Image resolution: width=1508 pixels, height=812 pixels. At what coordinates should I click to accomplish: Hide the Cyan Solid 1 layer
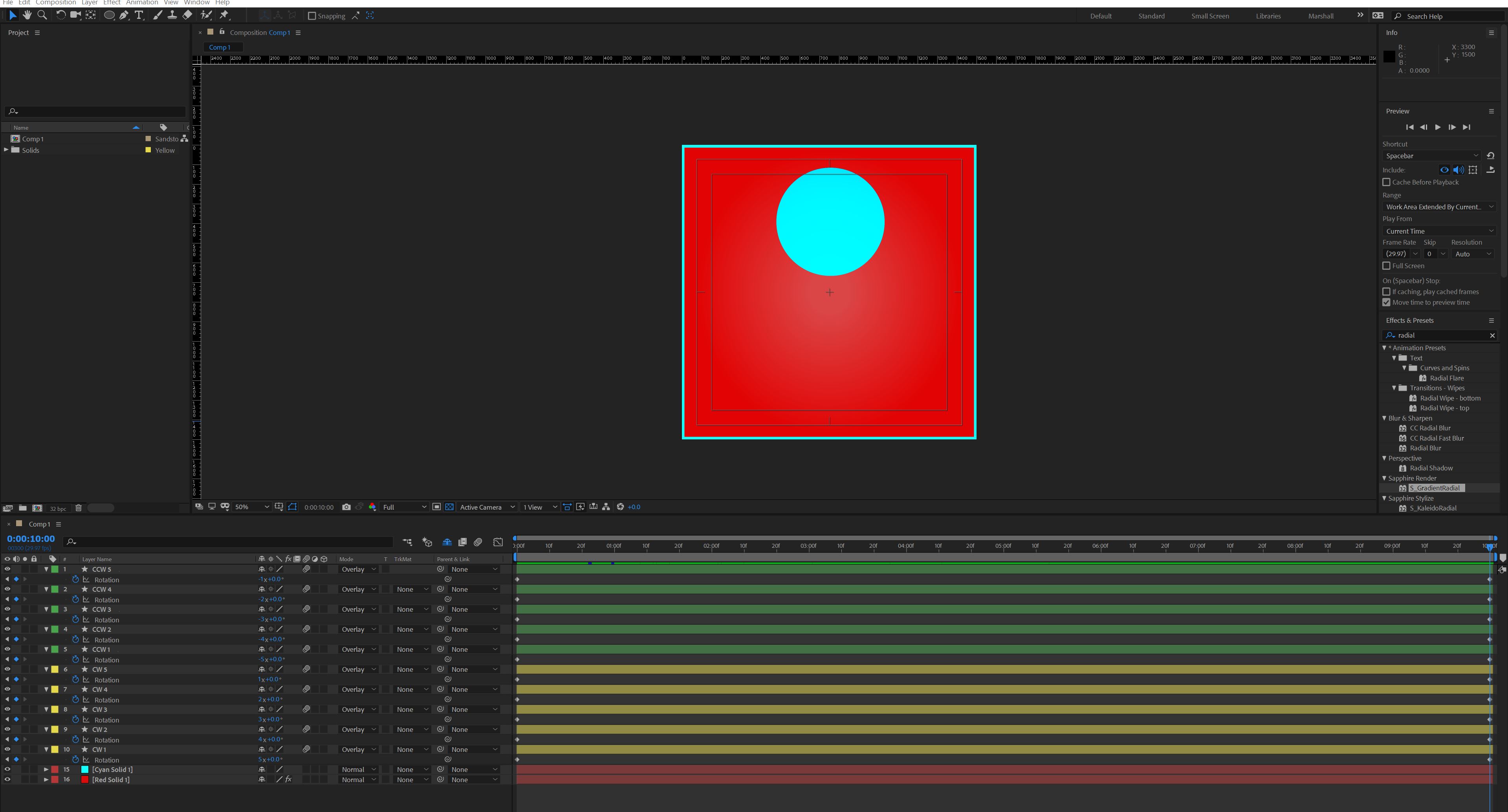pos(7,769)
